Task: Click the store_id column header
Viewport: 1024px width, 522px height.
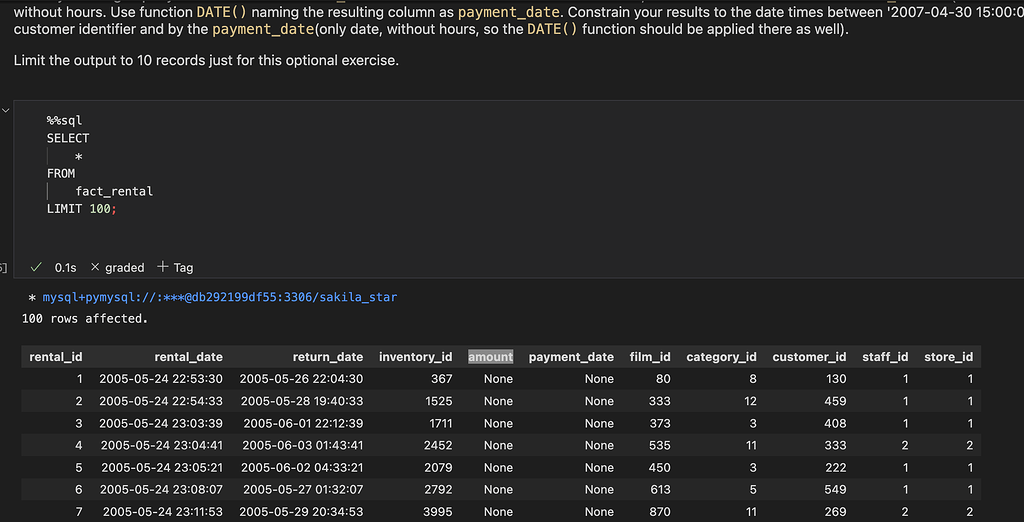Action: [948, 357]
